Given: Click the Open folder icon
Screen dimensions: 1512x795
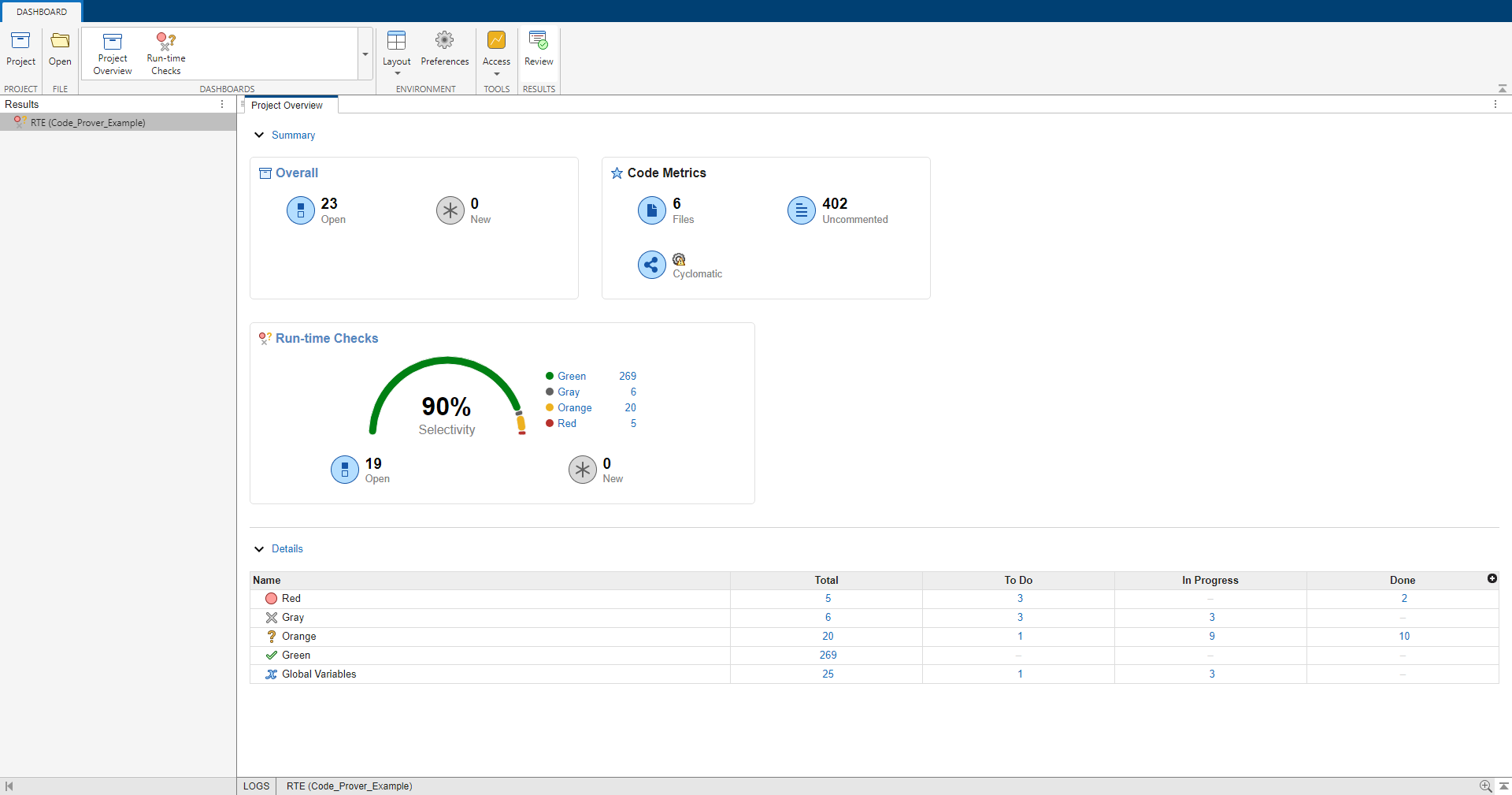Looking at the screenshot, I should point(60,41).
